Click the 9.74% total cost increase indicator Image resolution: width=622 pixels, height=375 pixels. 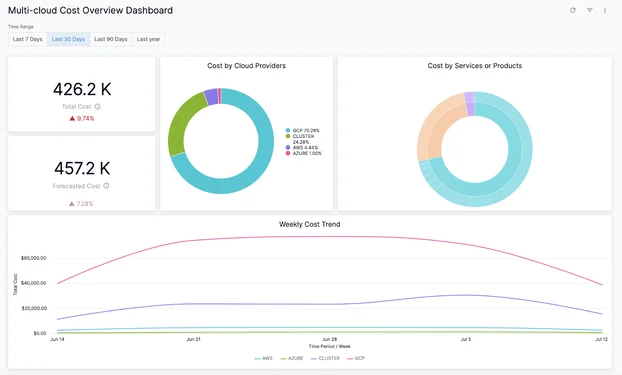82,118
